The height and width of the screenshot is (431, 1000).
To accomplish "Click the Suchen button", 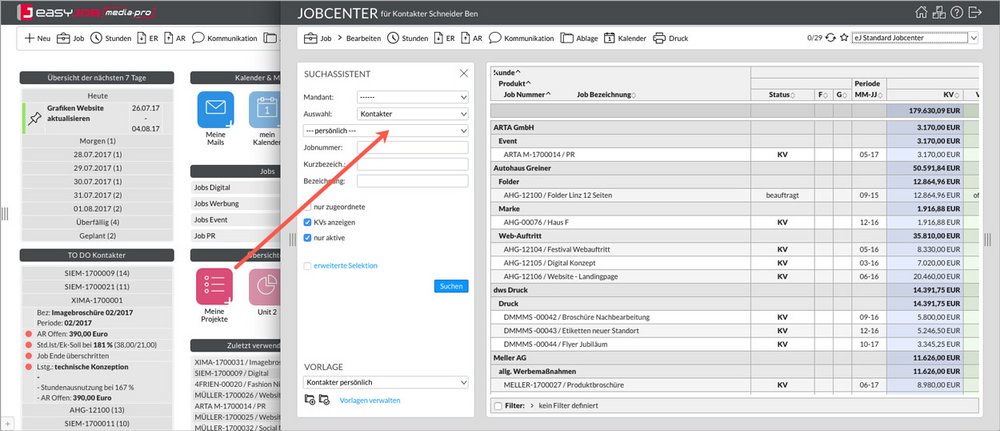I will pos(451,286).
